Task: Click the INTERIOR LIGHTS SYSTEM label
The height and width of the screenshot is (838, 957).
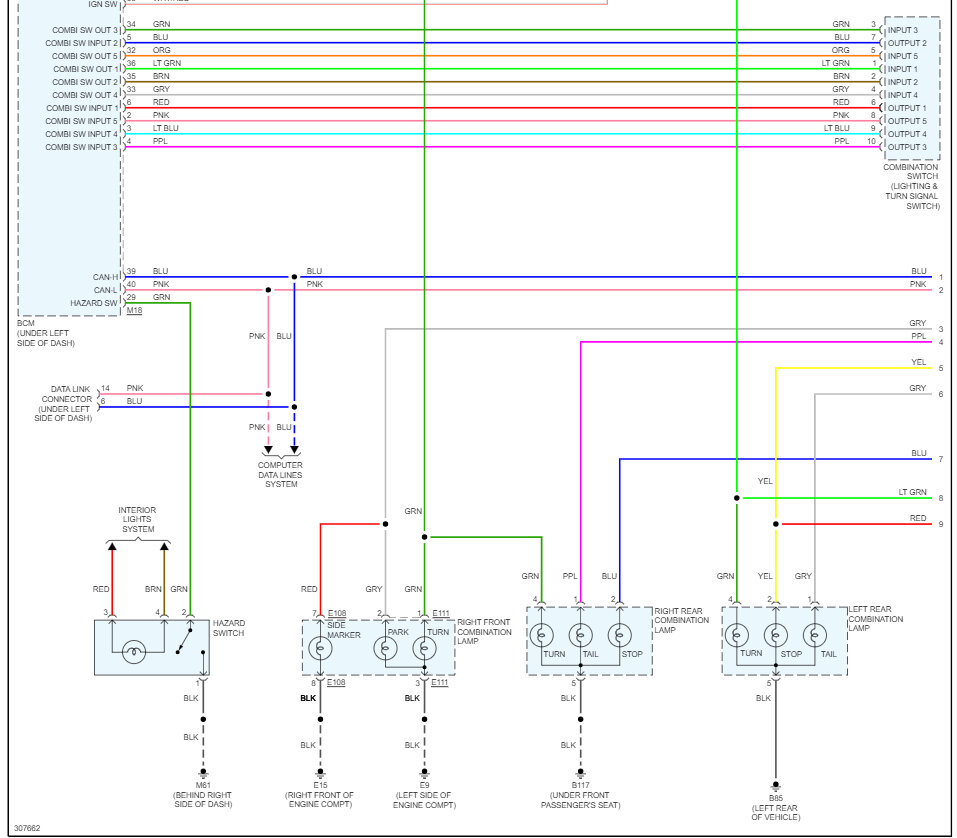Action: [x=137, y=519]
